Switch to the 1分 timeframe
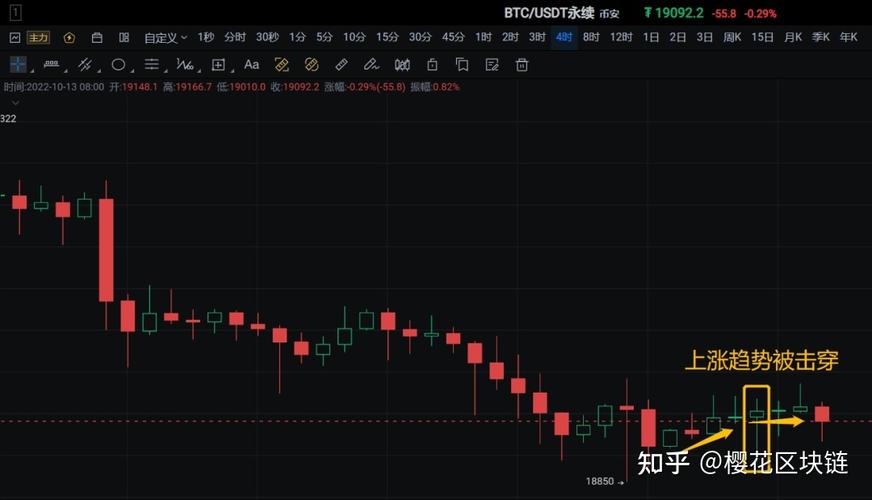 tap(298, 37)
